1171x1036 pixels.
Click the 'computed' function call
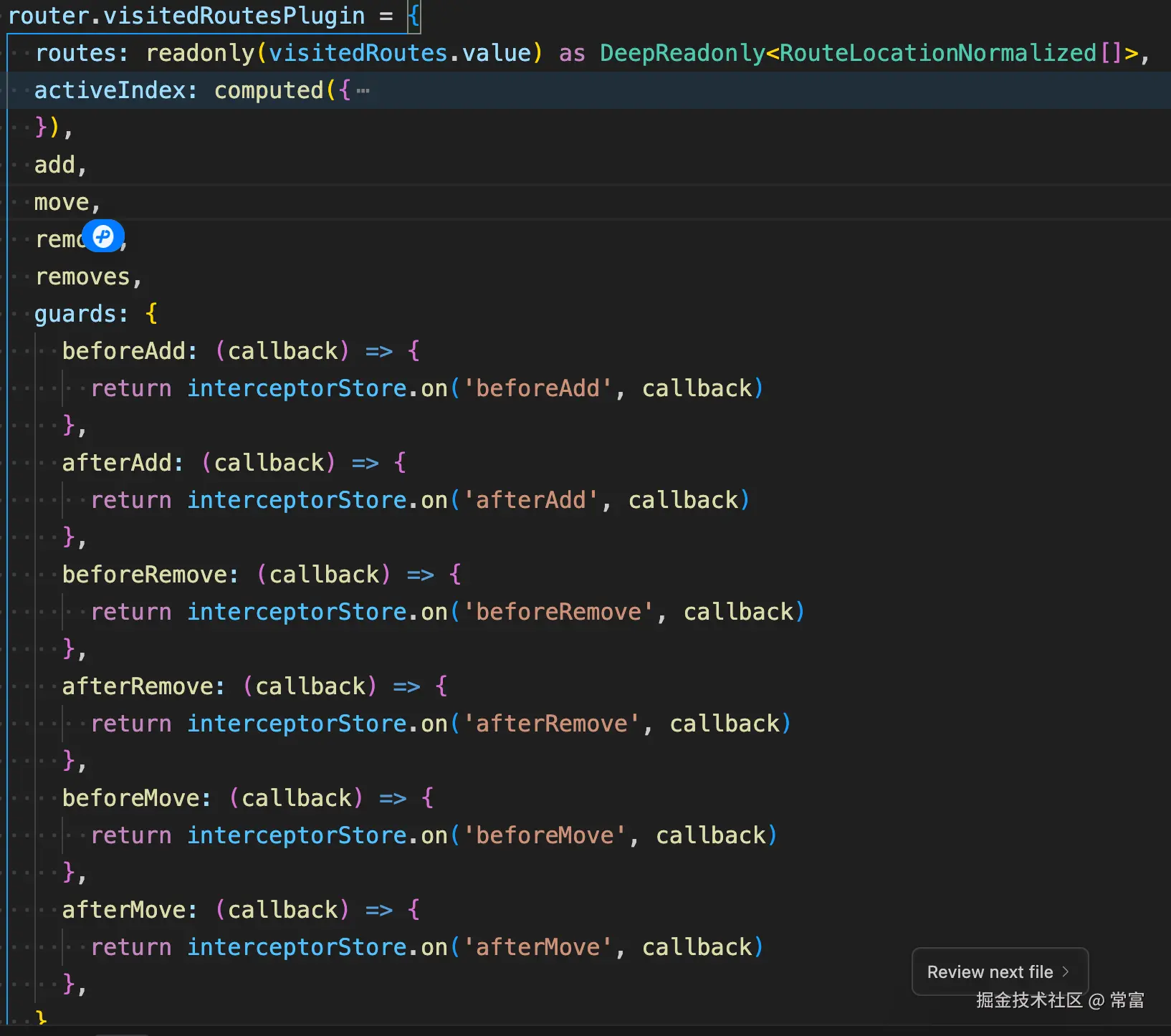tap(269, 90)
